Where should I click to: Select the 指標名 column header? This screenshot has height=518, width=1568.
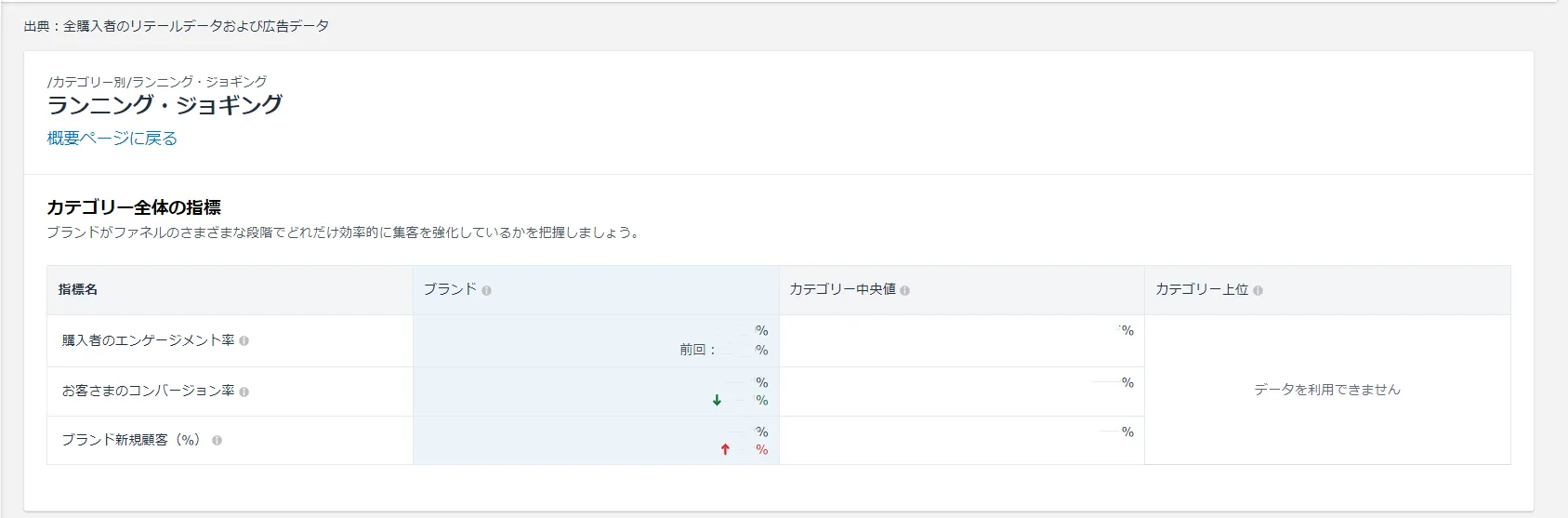click(x=78, y=289)
